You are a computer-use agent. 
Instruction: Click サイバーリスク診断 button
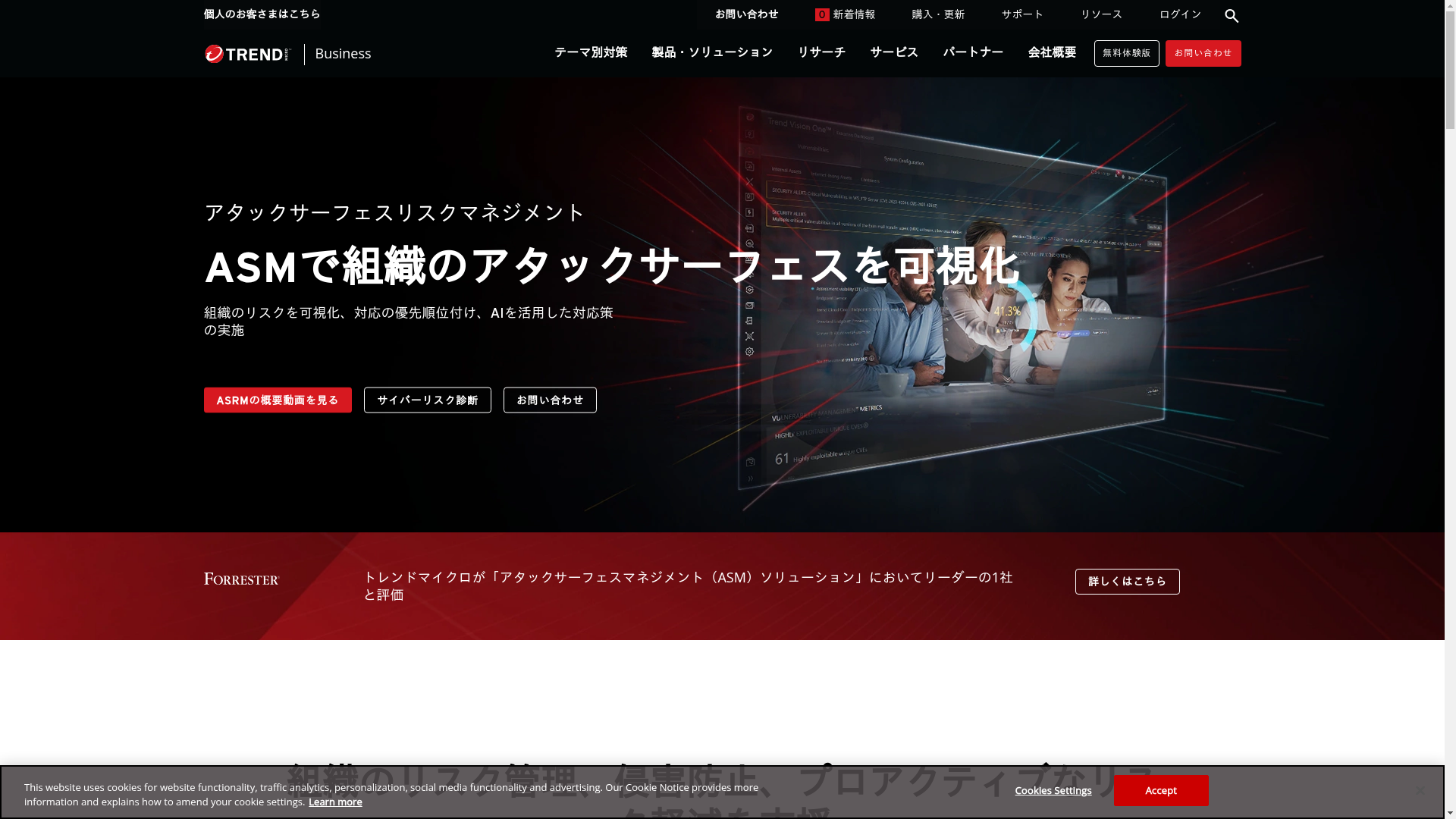click(428, 400)
